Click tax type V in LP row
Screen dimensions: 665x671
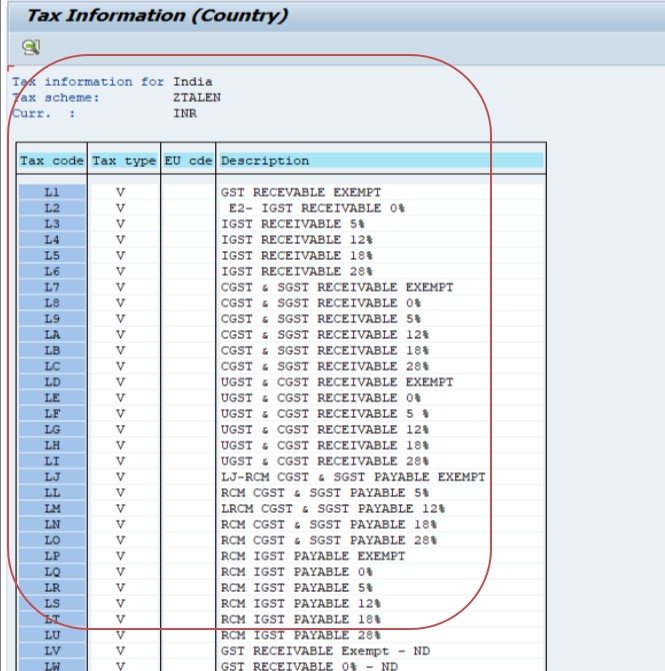tap(120, 556)
